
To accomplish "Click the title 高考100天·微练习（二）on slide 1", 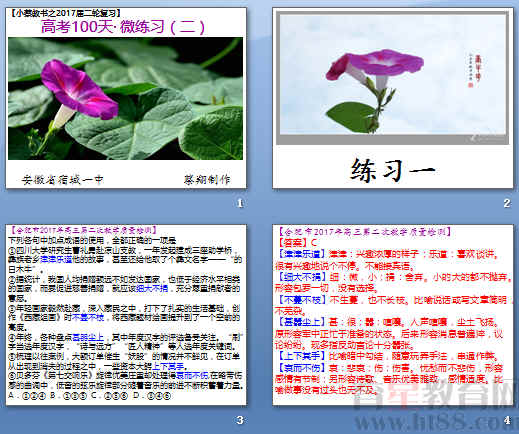I will tap(123, 27).
